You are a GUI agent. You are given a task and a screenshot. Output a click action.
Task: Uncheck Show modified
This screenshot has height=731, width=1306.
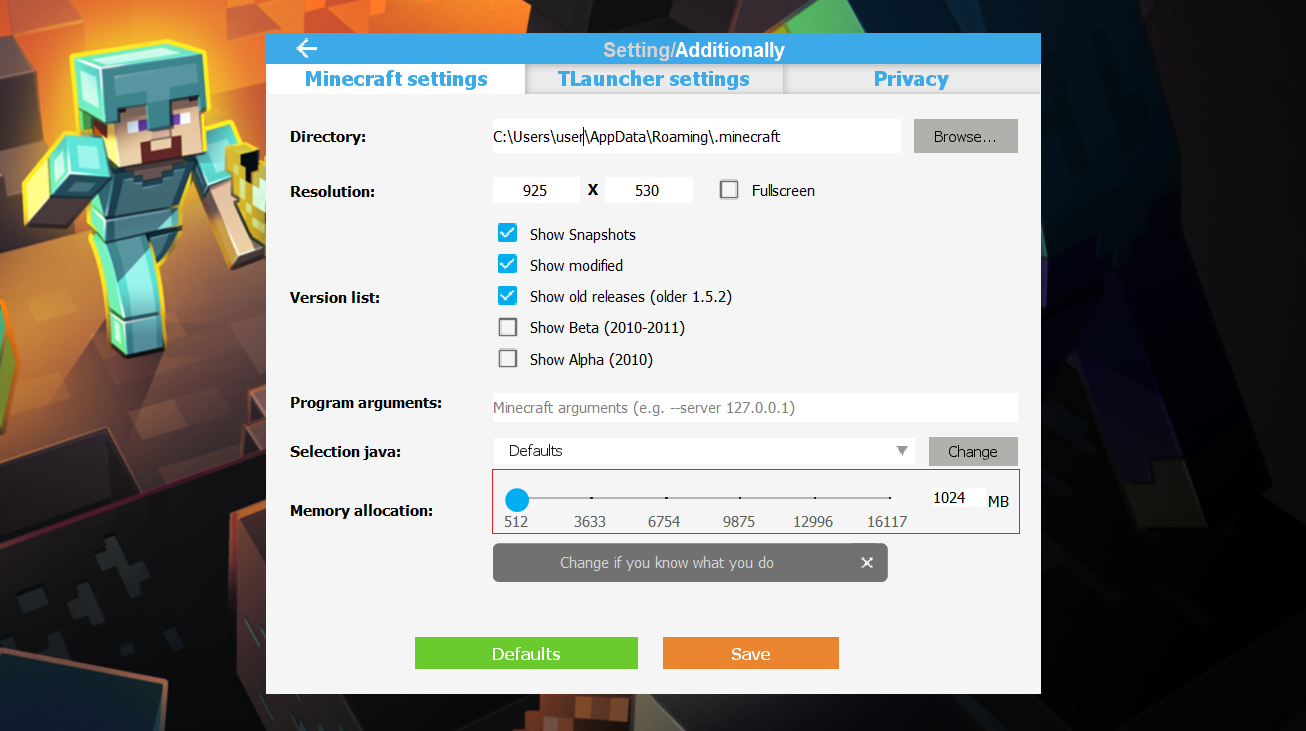click(x=507, y=264)
